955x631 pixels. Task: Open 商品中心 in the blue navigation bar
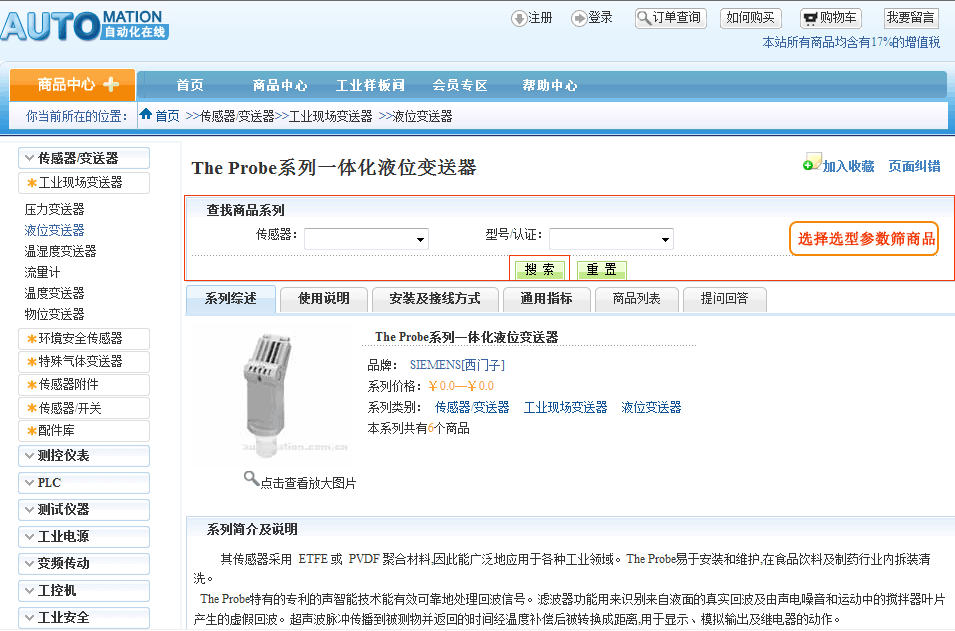280,85
